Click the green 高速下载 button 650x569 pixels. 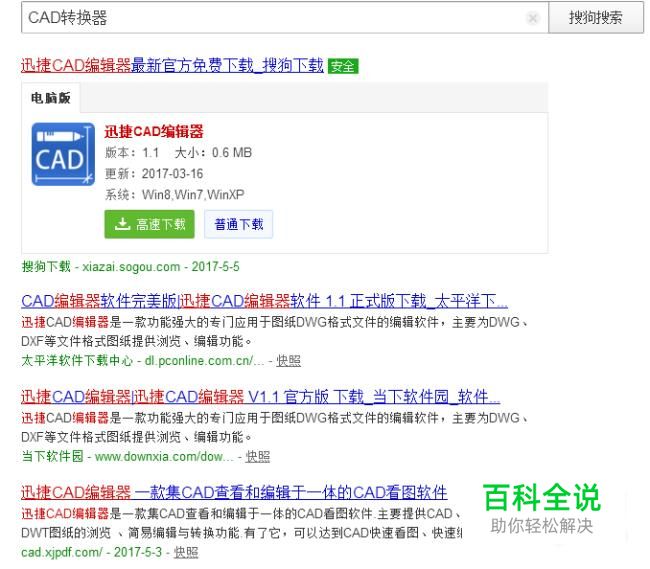(149, 224)
